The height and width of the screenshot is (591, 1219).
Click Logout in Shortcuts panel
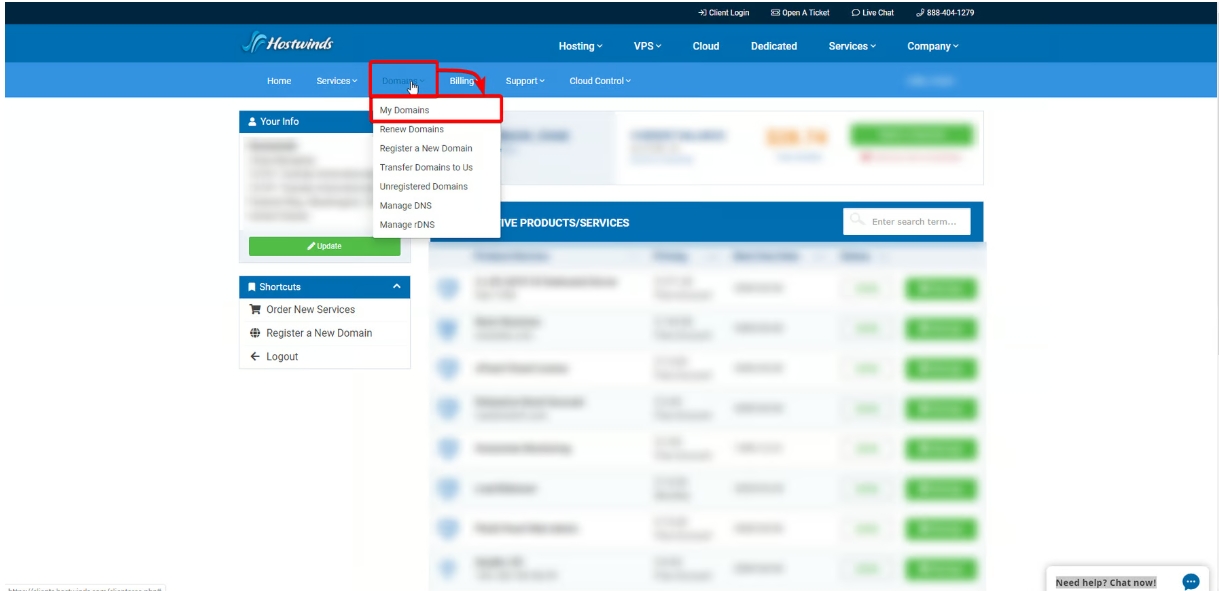tap(281, 357)
